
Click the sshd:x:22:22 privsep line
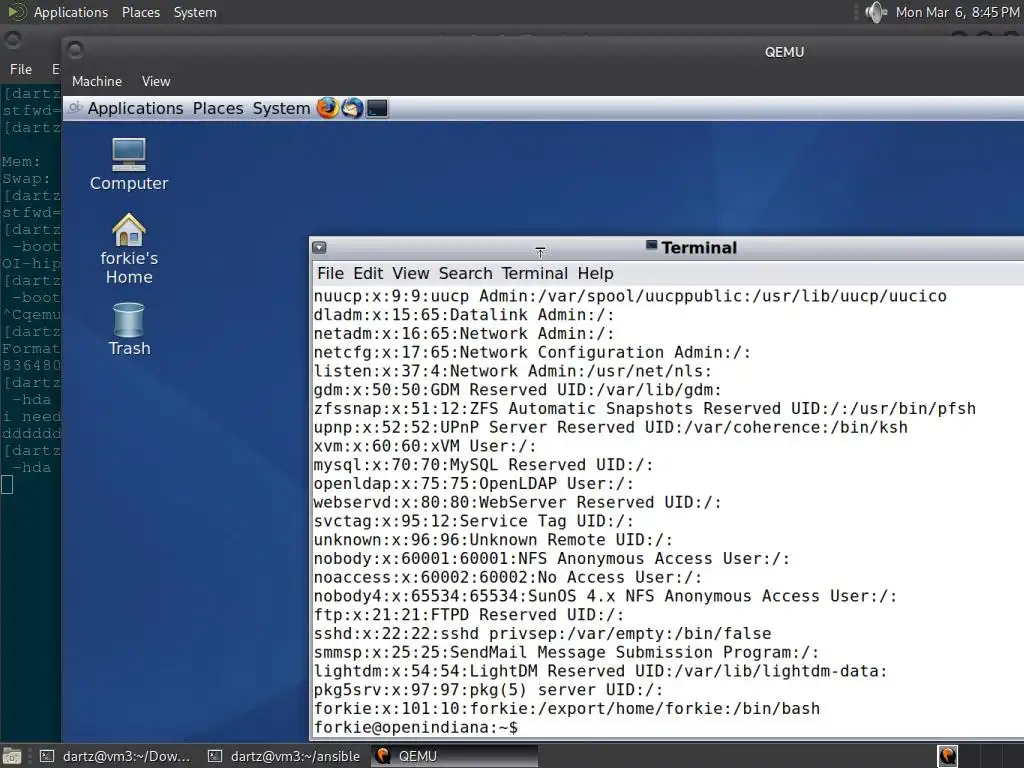[543, 633]
